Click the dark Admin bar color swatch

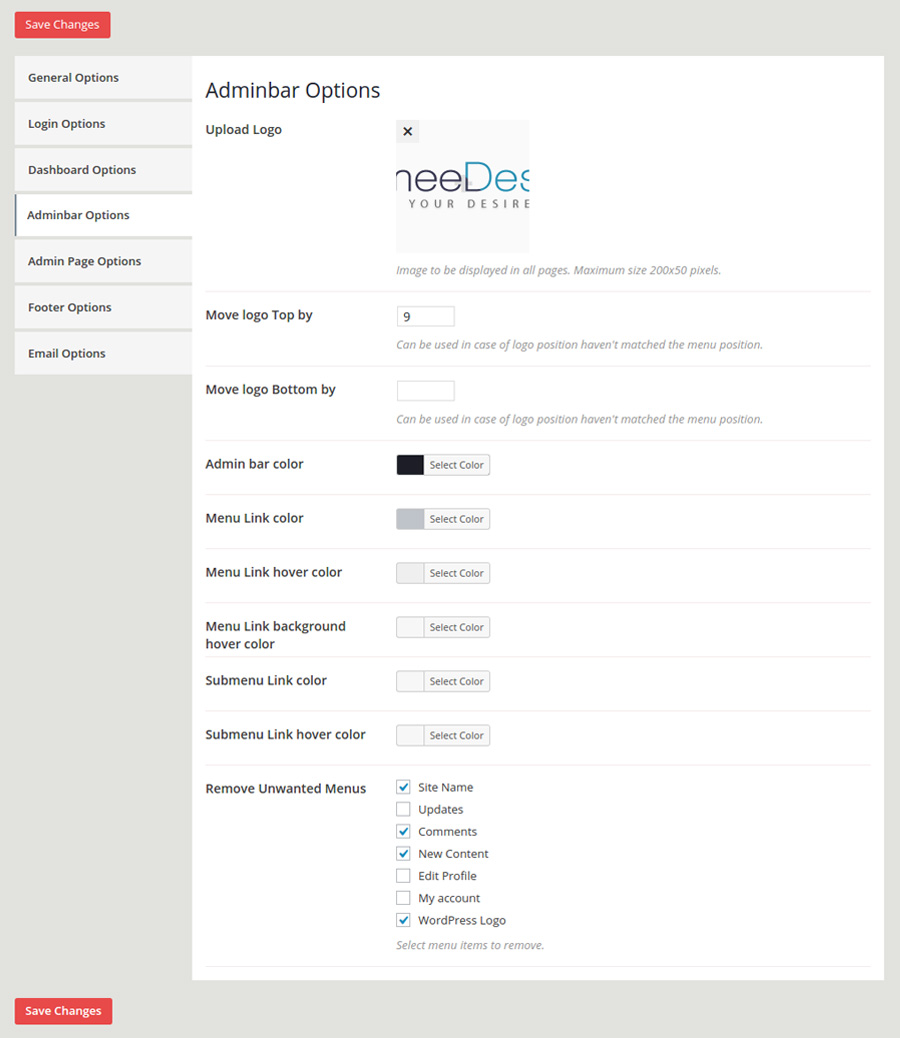click(x=410, y=465)
